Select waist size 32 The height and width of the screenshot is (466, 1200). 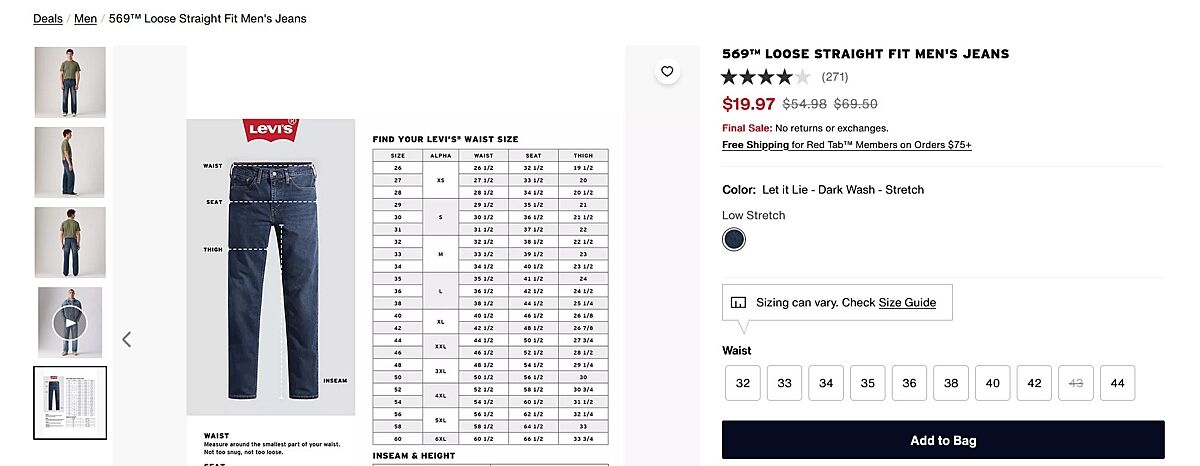coord(743,383)
